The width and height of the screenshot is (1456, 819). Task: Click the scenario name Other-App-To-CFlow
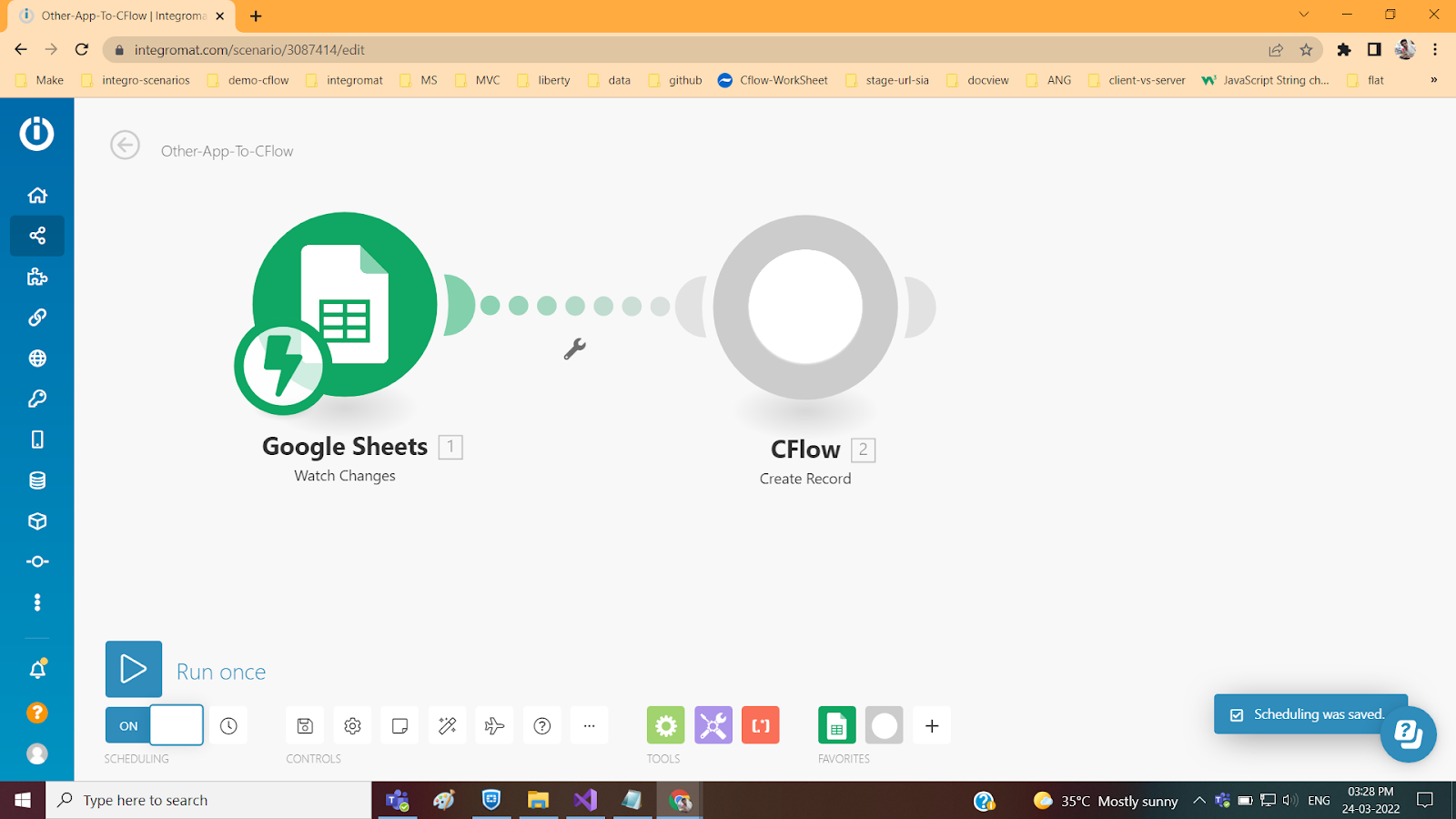pos(227,151)
